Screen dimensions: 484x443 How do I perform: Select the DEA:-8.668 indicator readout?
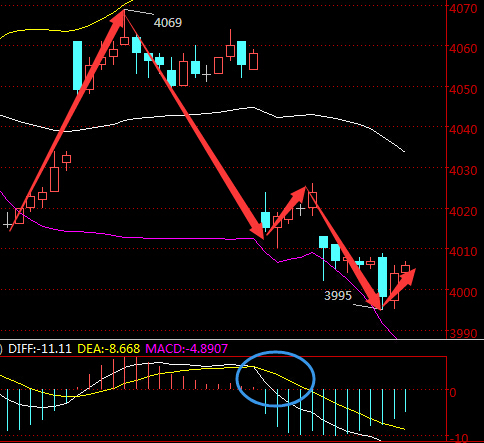[109, 349]
